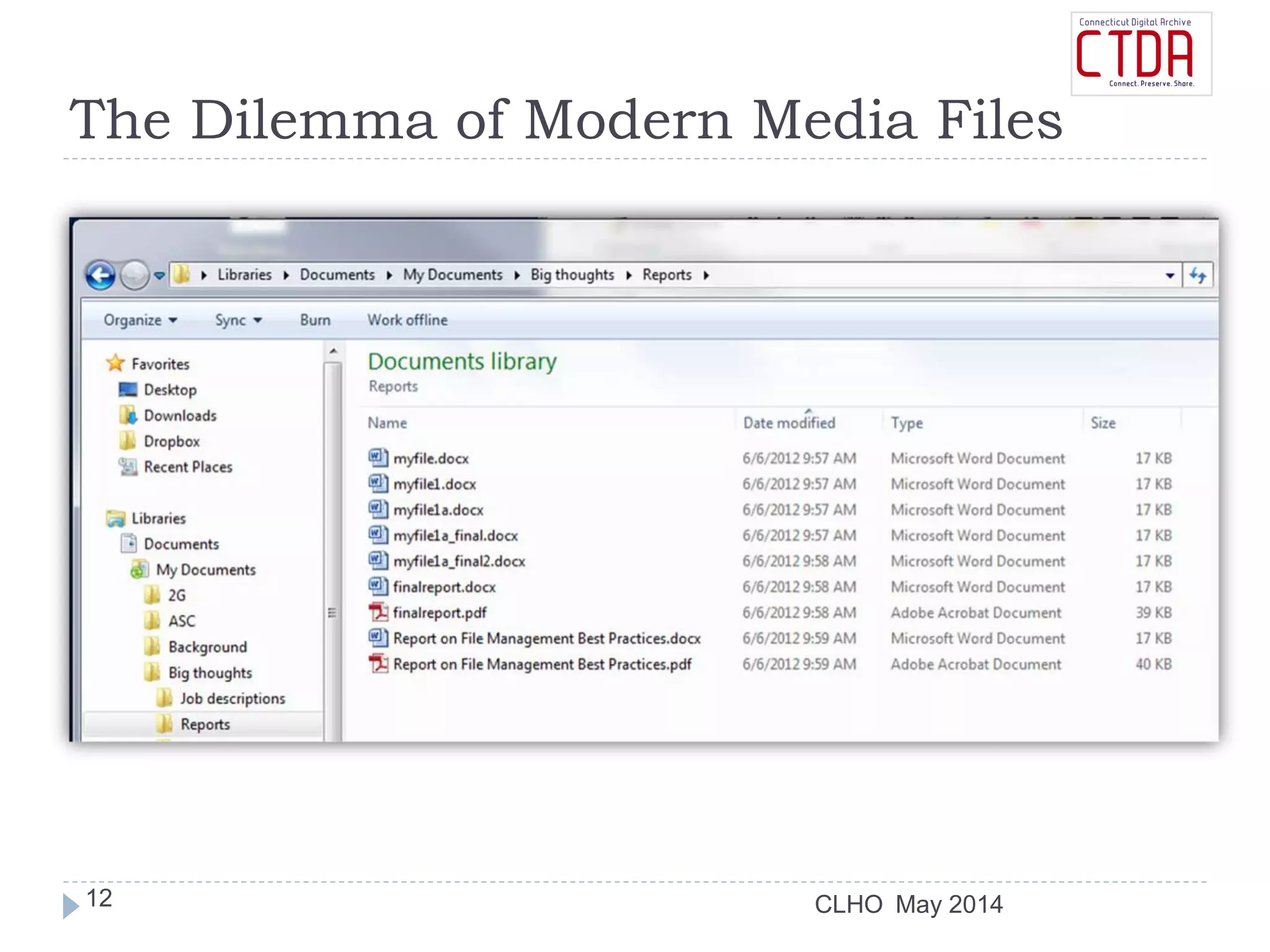Click PDF icon of Report on File Management.pdf
The image size is (1270, 952).
tap(378, 664)
